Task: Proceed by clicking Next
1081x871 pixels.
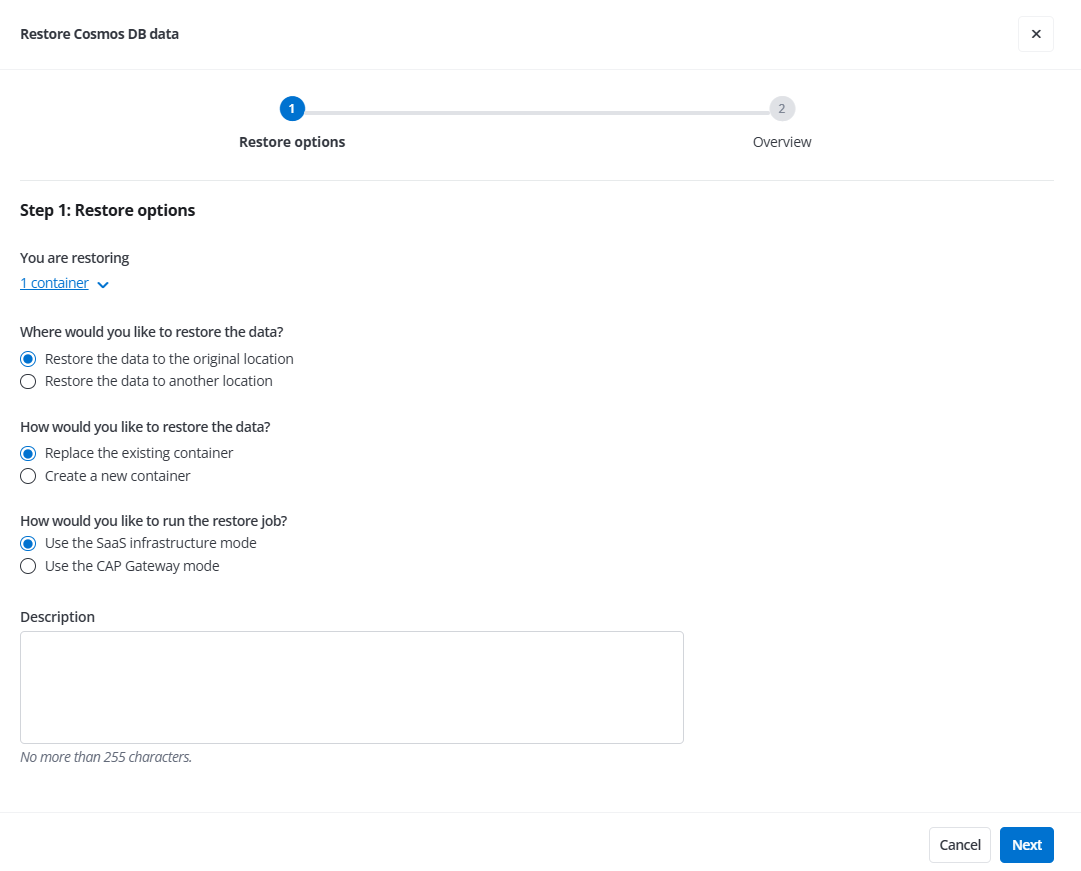Action: pyautogui.click(x=1027, y=845)
